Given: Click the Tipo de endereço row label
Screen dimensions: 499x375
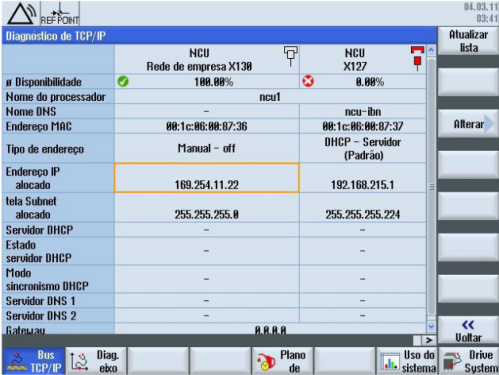Looking at the screenshot, I should [45, 149].
